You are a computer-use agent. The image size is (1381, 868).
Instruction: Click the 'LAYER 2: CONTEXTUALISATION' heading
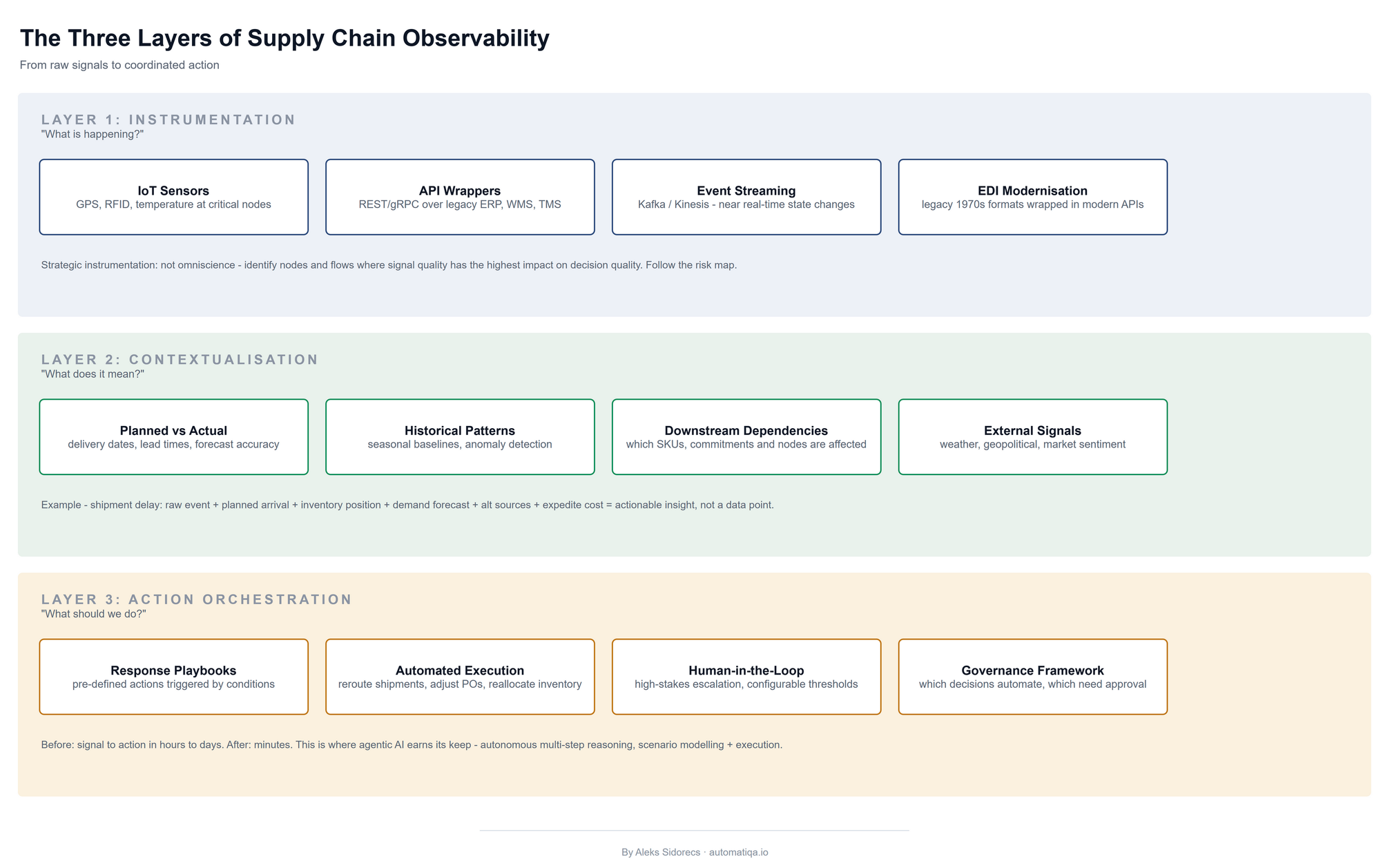(180, 359)
